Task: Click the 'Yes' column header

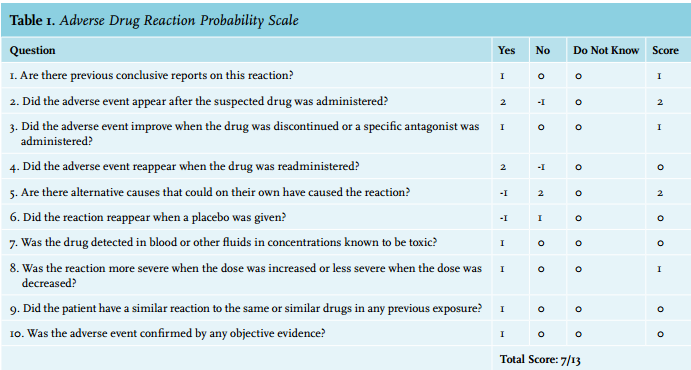Action: point(506,50)
